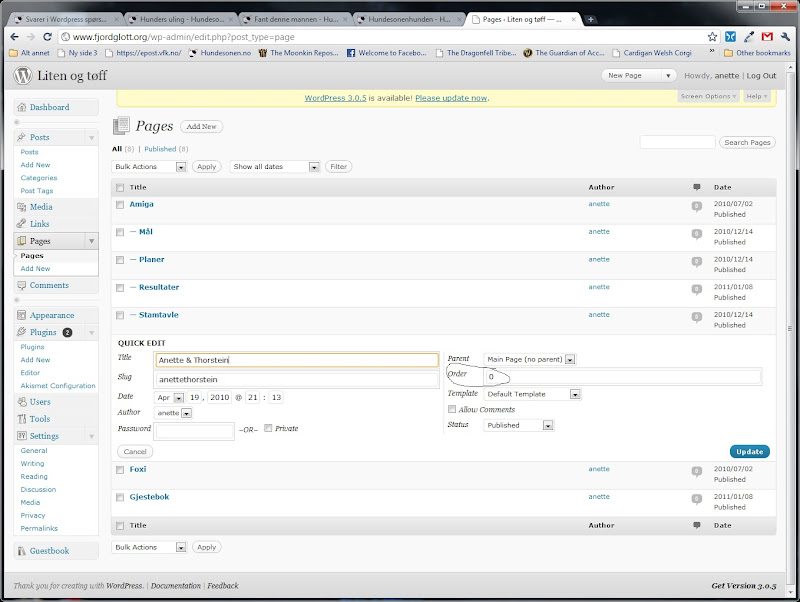Click the Guestbook sidebar icon

(x=21, y=551)
